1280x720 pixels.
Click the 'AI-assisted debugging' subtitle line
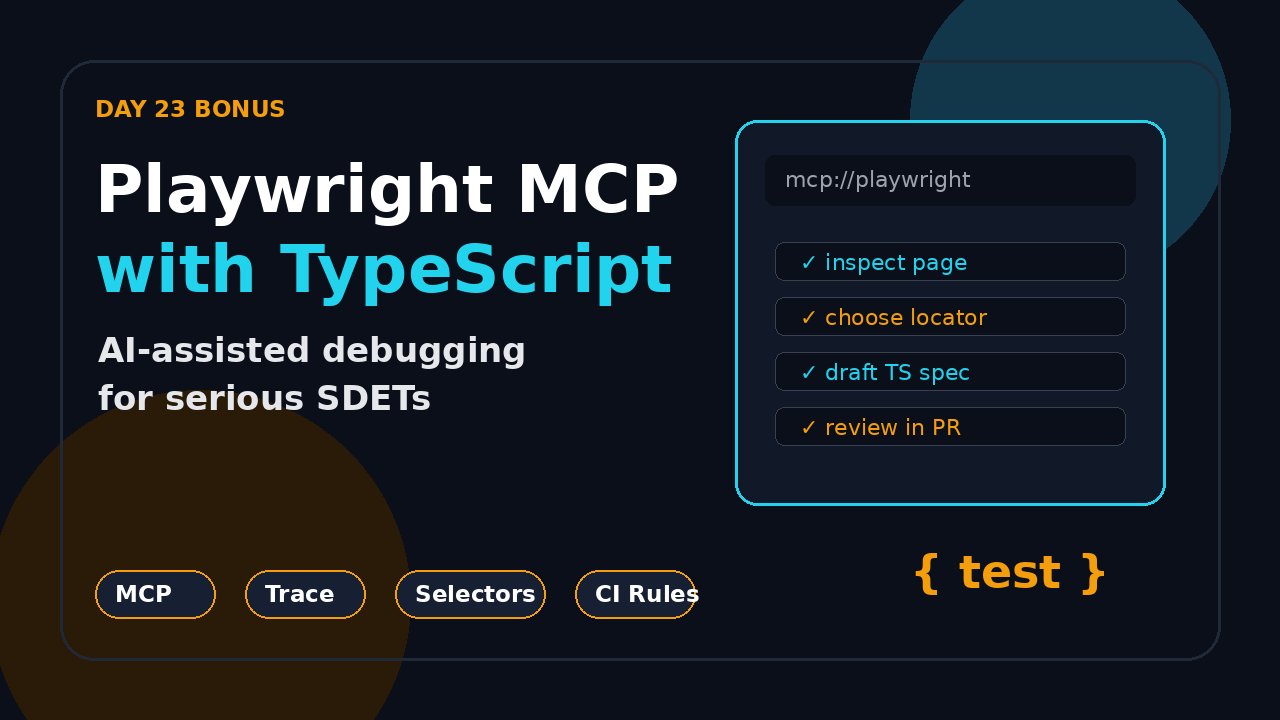click(312, 351)
